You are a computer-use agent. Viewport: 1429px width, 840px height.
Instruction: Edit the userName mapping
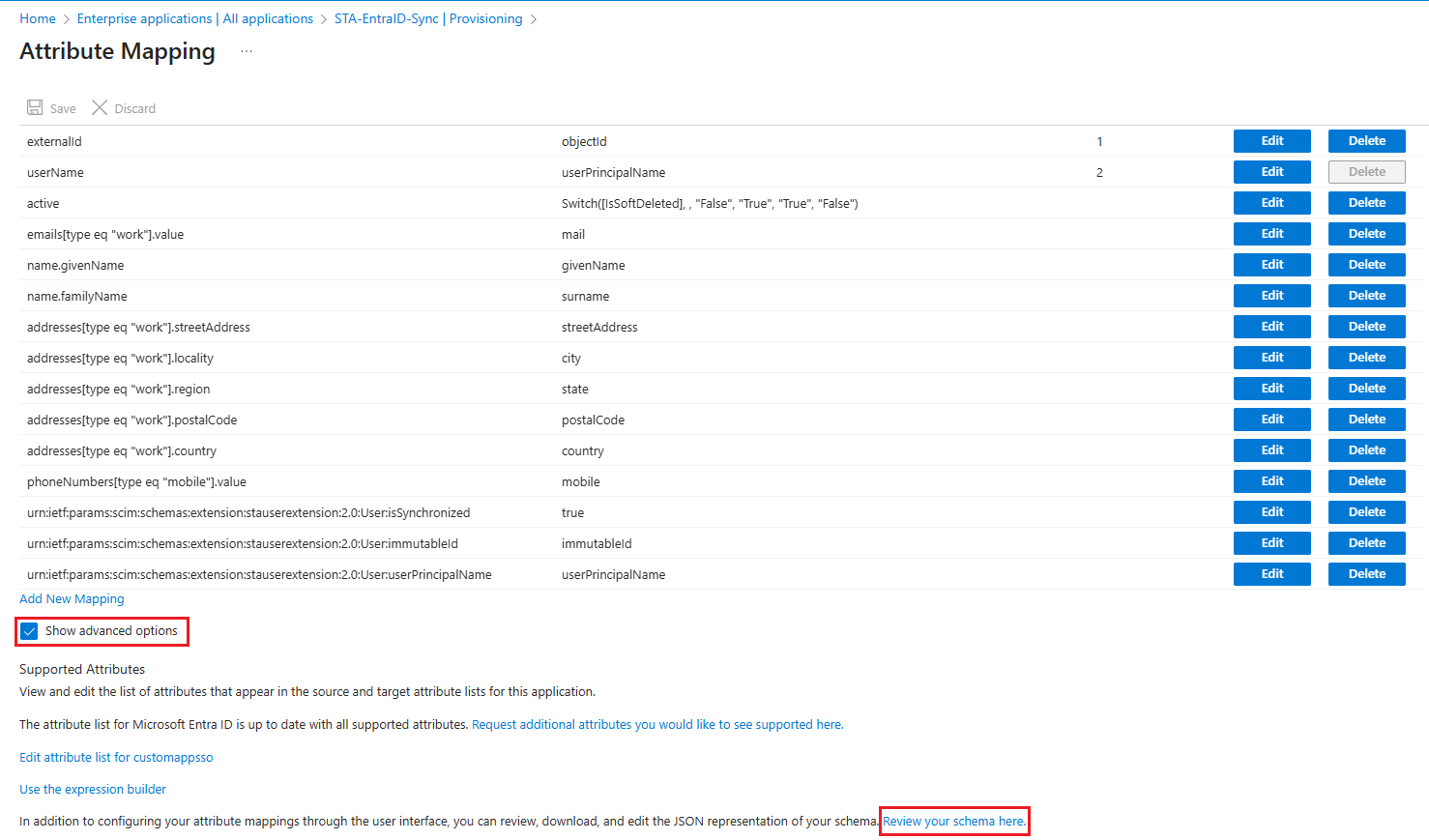(x=1271, y=172)
